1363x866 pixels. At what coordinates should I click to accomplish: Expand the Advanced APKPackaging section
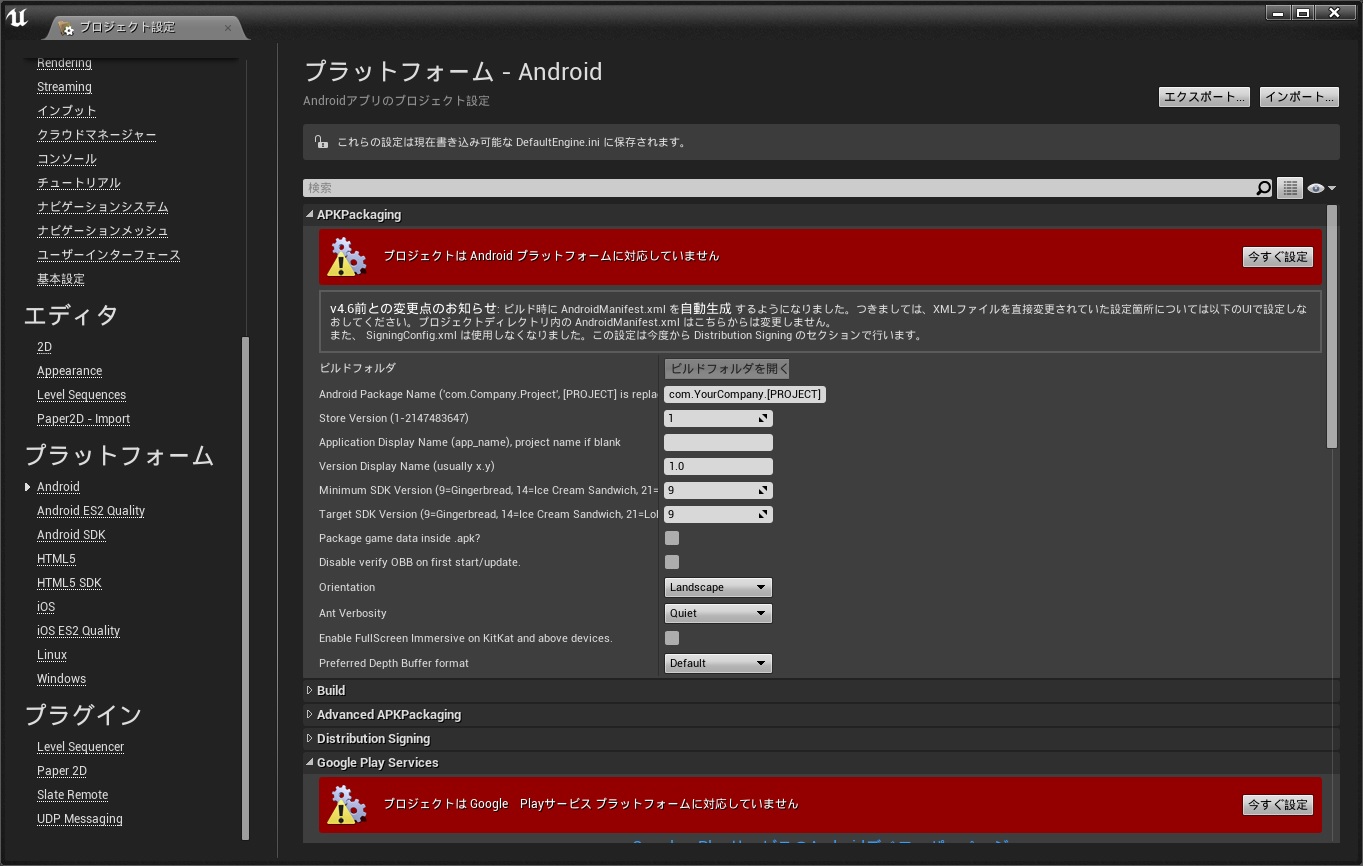(310, 714)
